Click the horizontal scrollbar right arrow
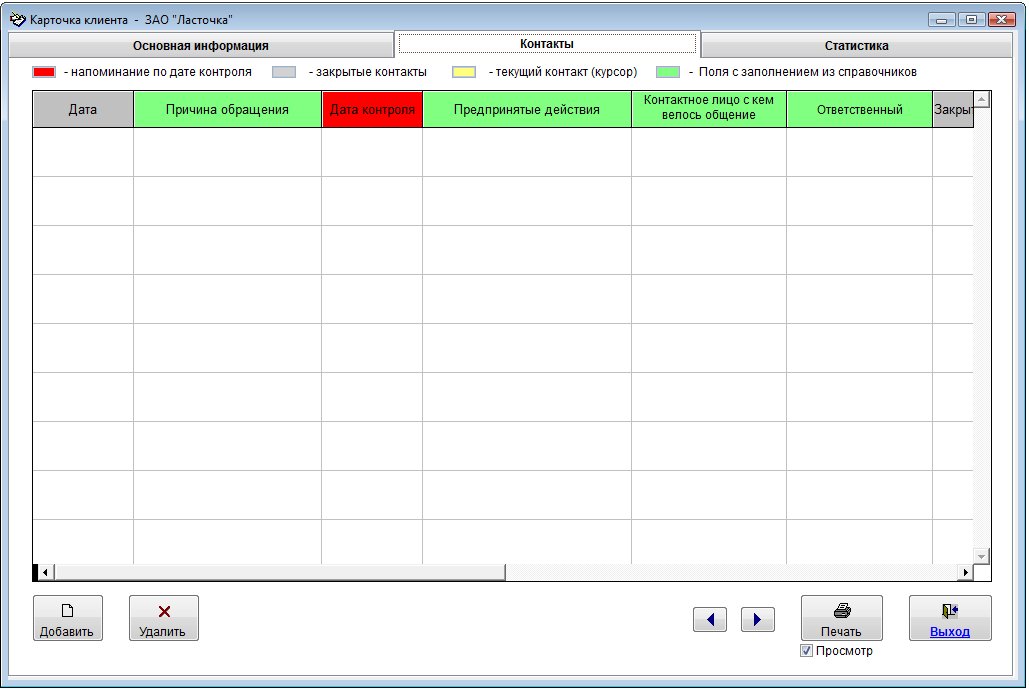 point(965,572)
